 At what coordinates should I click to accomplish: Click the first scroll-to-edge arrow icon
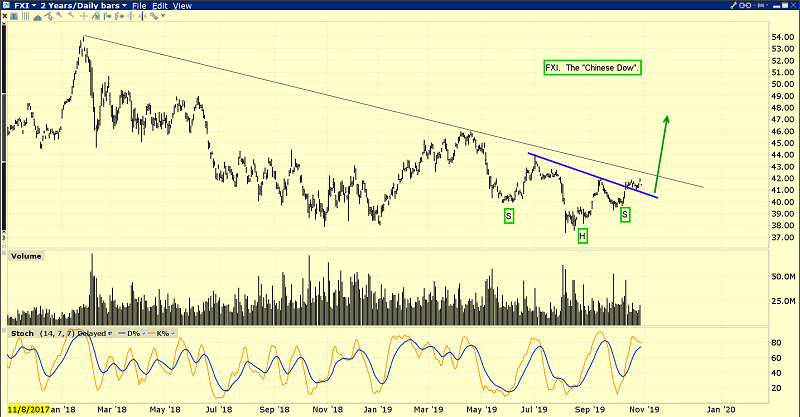108,16
